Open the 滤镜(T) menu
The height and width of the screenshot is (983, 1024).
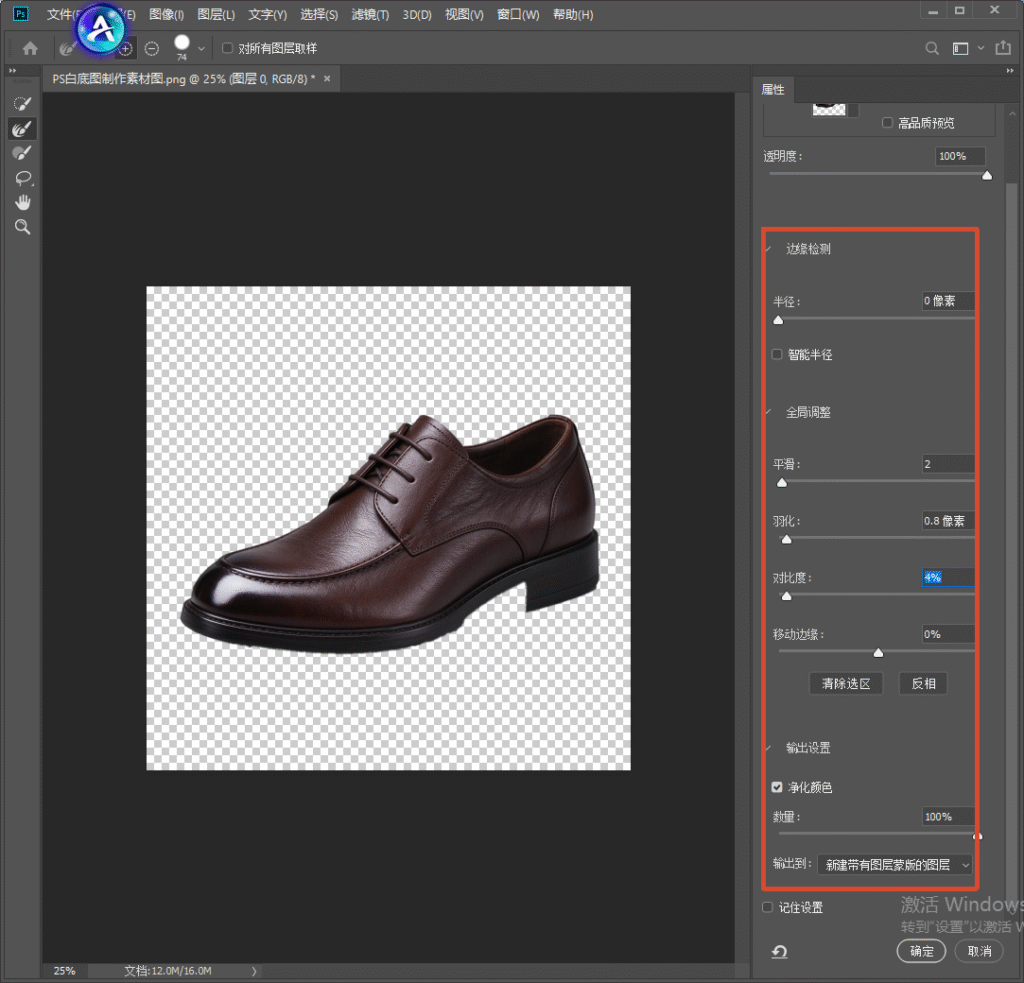pos(370,14)
